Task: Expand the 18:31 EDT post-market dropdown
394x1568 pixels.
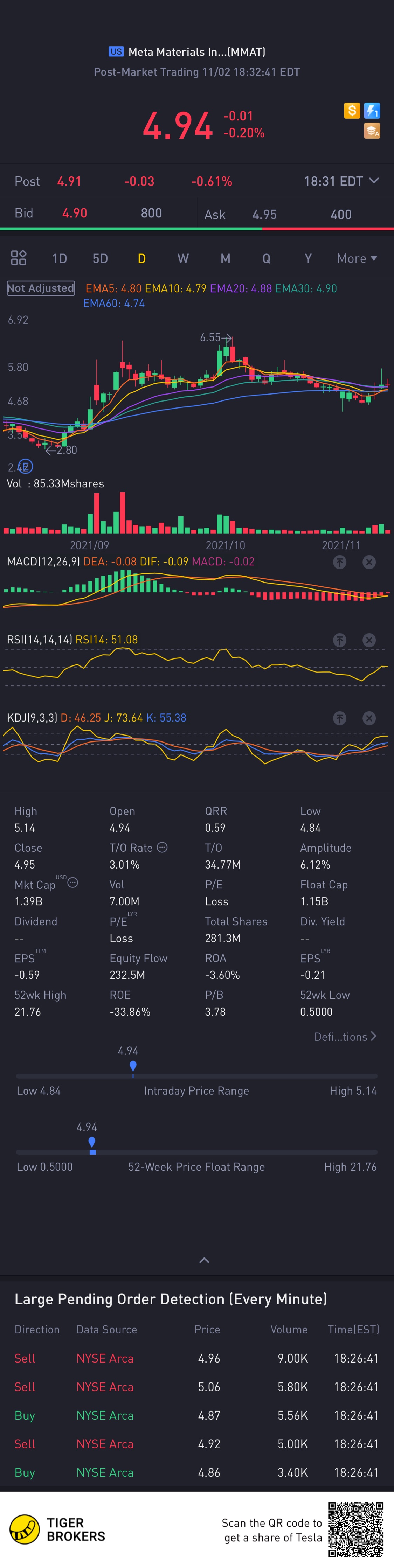Action: click(x=341, y=181)
